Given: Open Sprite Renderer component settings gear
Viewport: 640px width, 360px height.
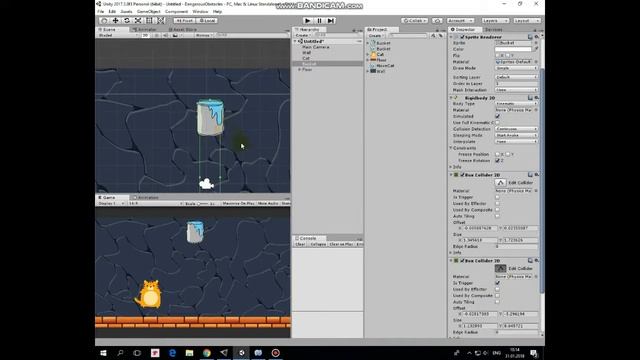Looking at the screenshot, I should click(x=537, y=37).
